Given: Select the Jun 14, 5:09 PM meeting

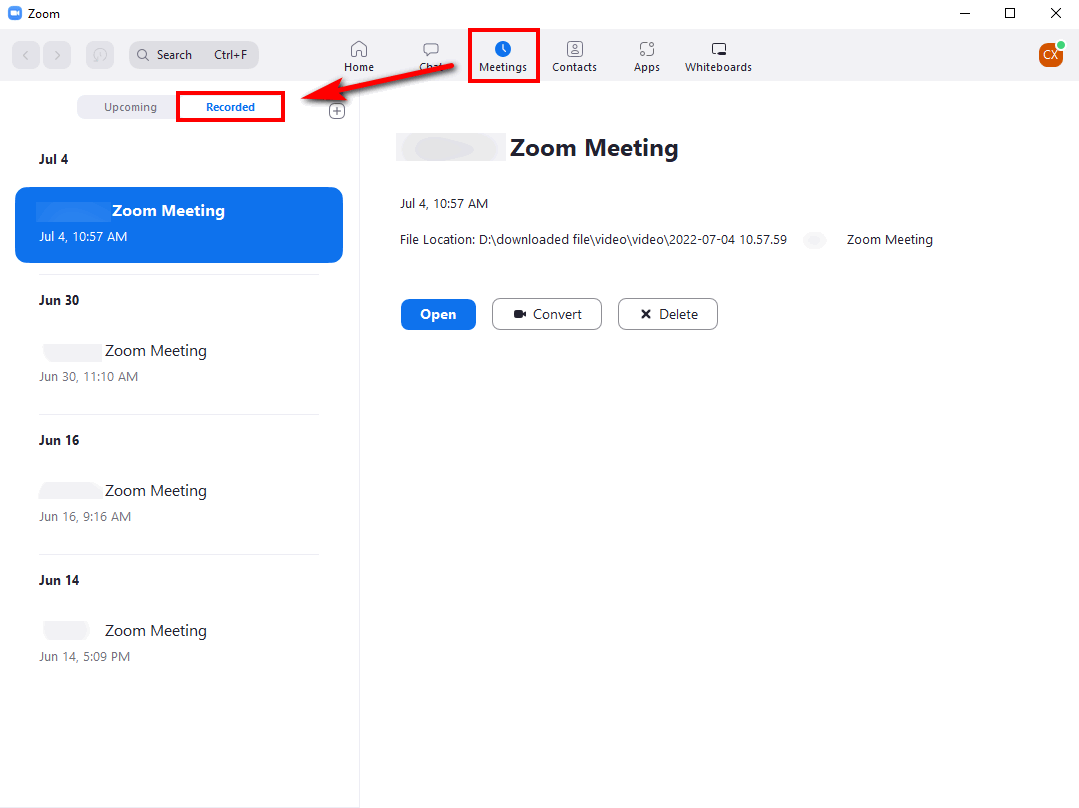Looking at the screenshot, I should 179,643.
